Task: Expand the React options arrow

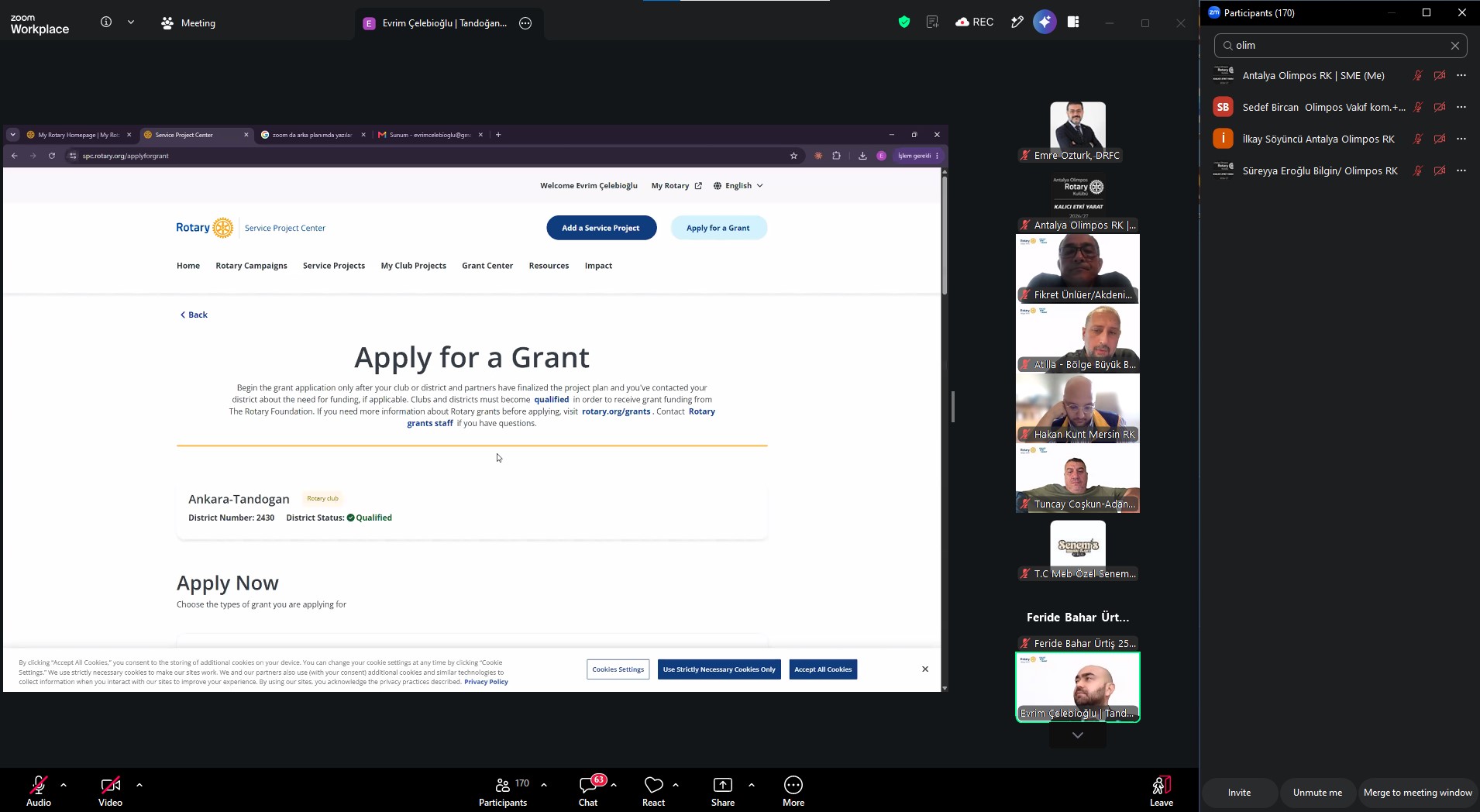Action: [x=676, y=785]
